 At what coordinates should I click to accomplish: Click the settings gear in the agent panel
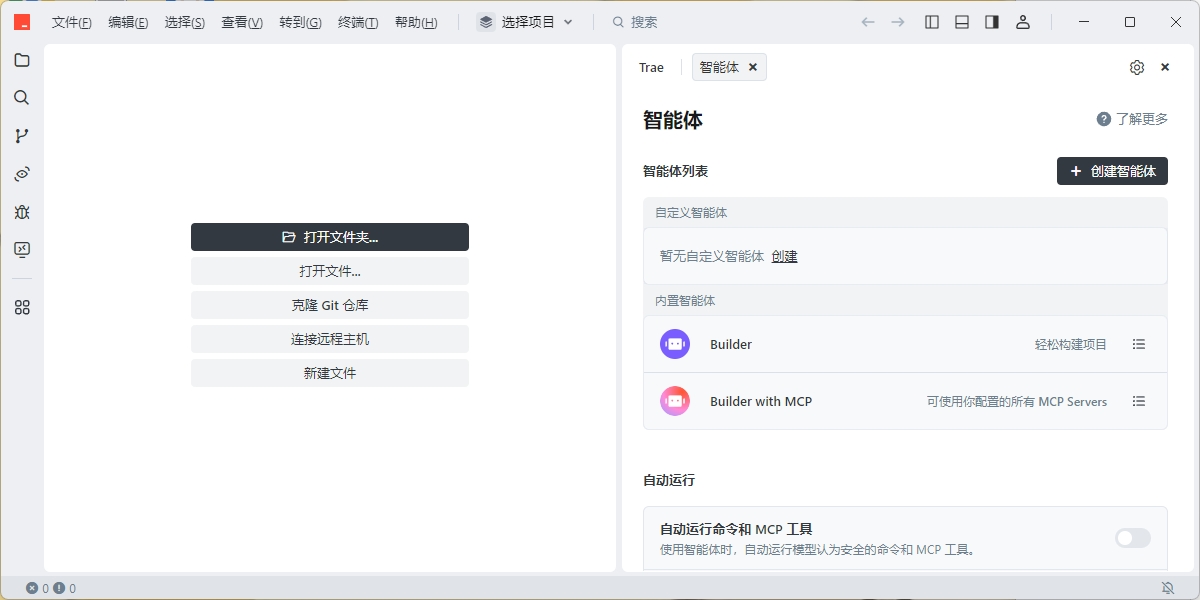[1137, 67]
